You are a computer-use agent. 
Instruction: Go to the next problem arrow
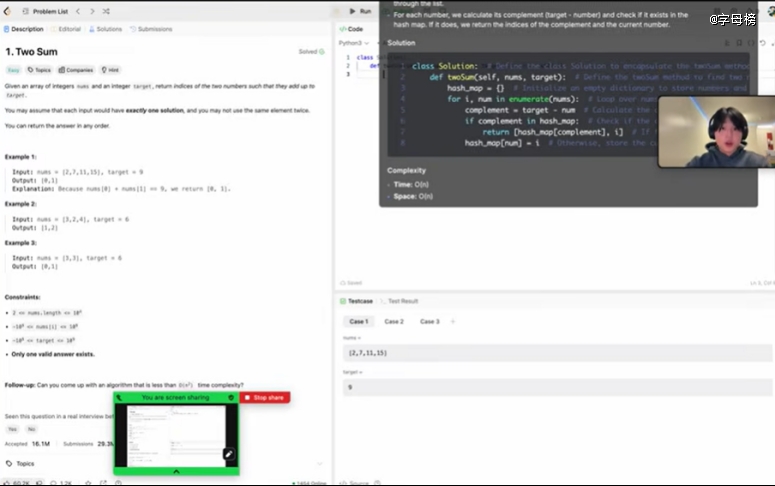point(92,11)
